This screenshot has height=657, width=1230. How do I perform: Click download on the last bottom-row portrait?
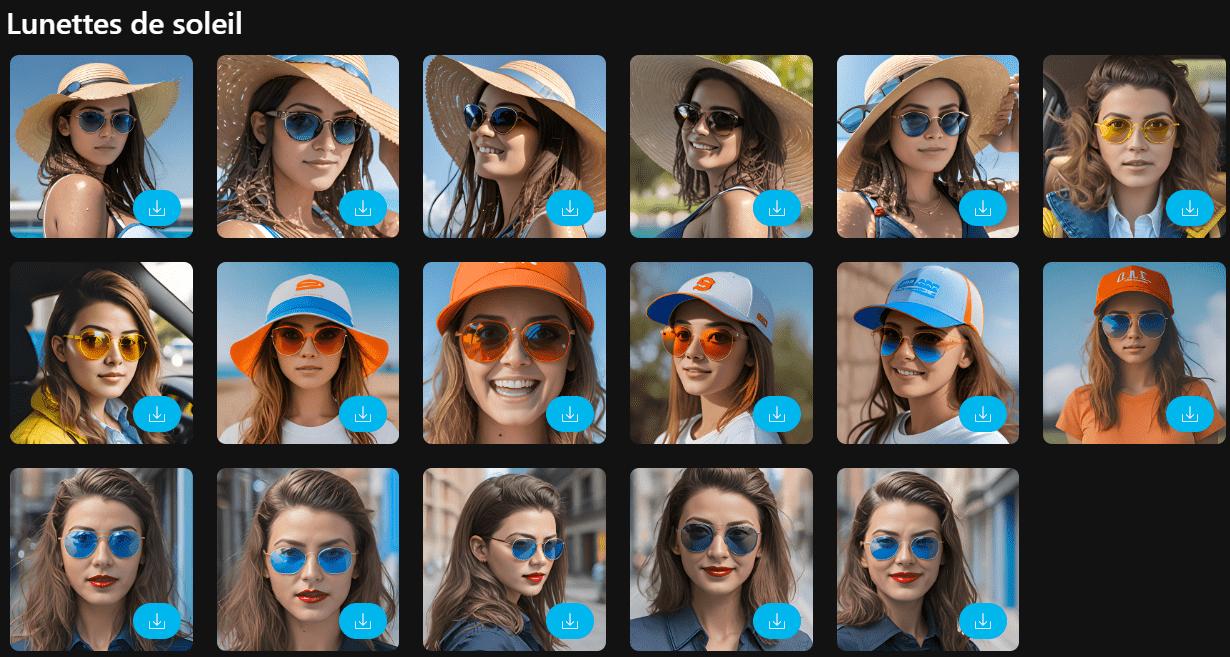[x=984, y=620]
